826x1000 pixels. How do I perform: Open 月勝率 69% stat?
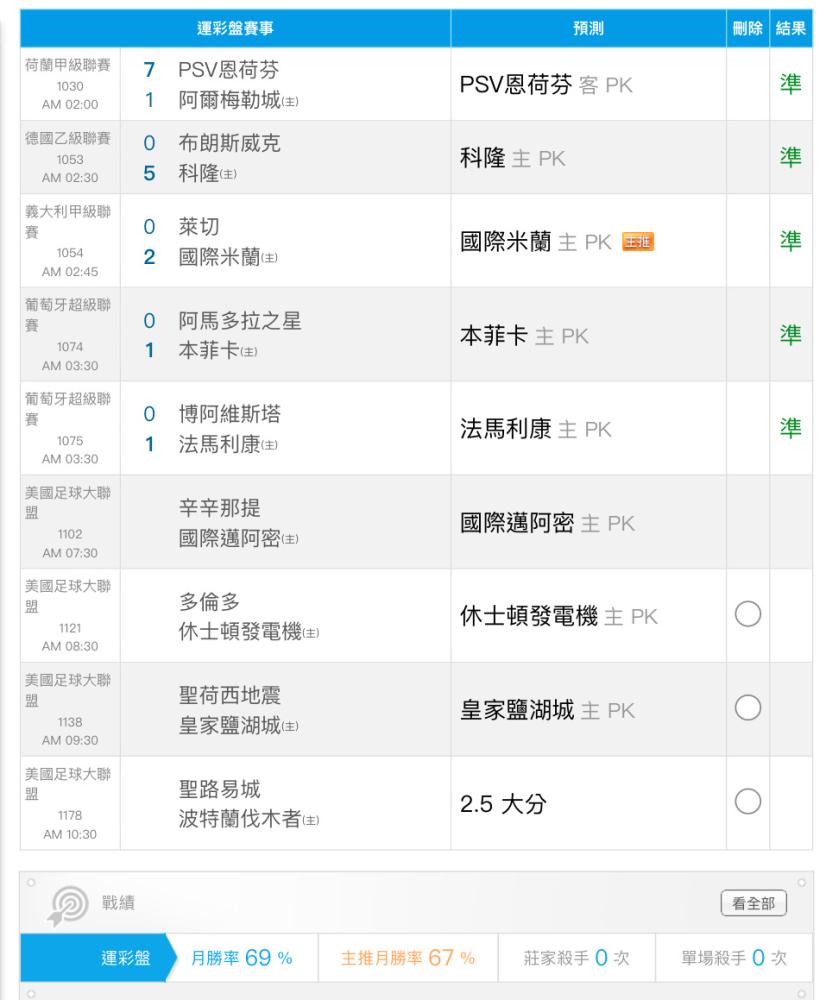(241, 958)
